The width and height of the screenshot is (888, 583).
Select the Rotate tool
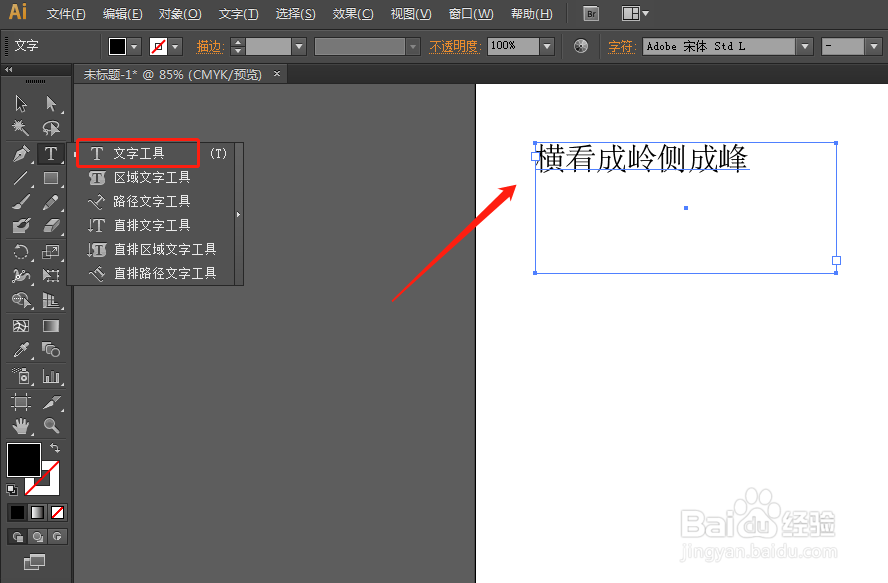[21, 252]
